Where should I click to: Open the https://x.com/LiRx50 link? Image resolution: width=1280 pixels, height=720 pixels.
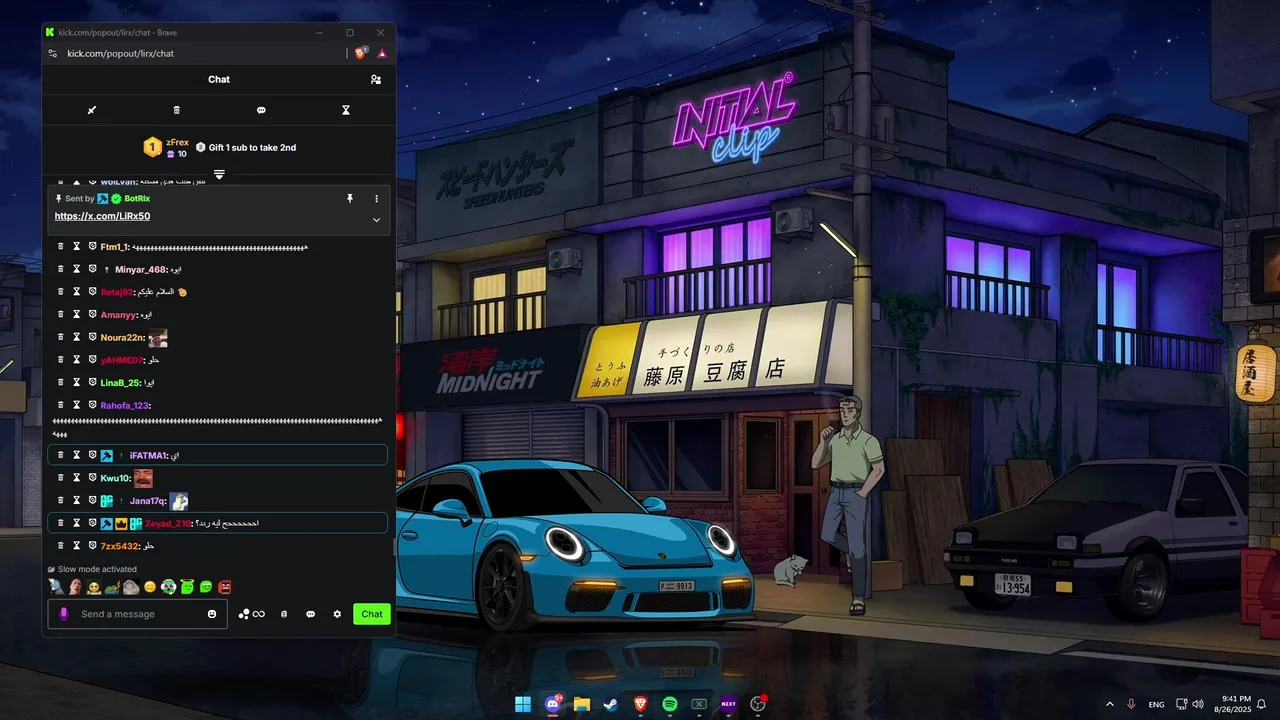pyautogui.click(x=102, y=216)
